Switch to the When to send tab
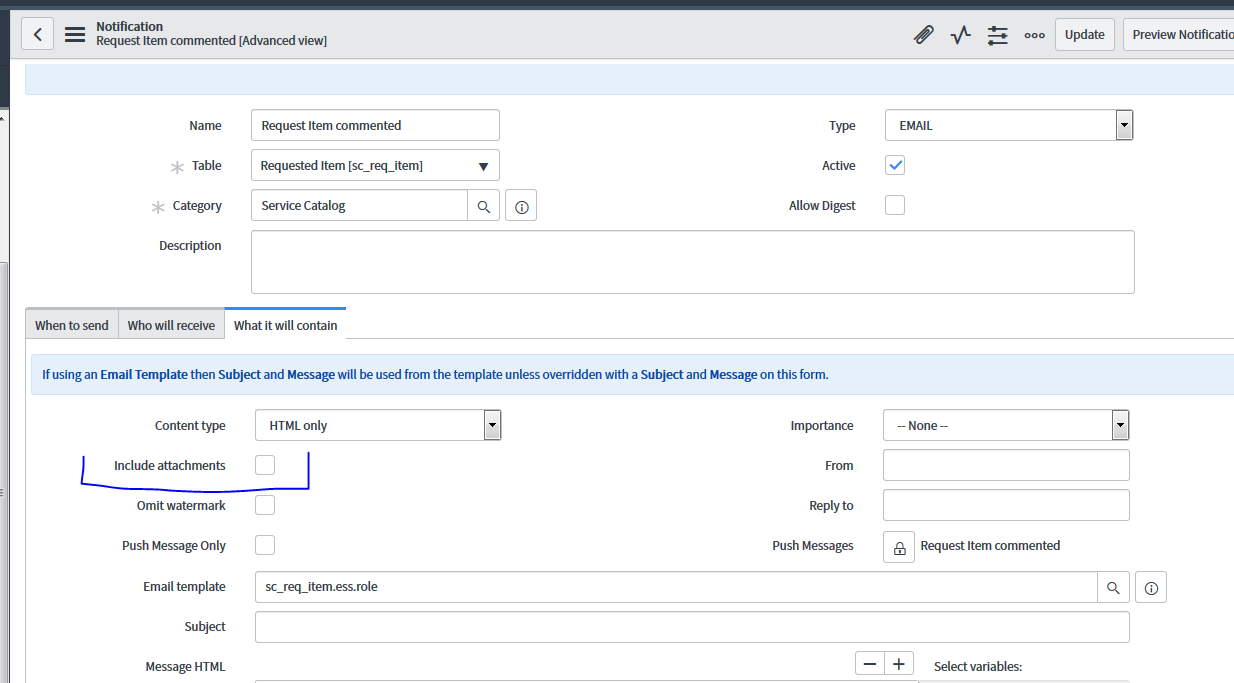The width and height of the screenshot is (1234, 683). (72, 325)
